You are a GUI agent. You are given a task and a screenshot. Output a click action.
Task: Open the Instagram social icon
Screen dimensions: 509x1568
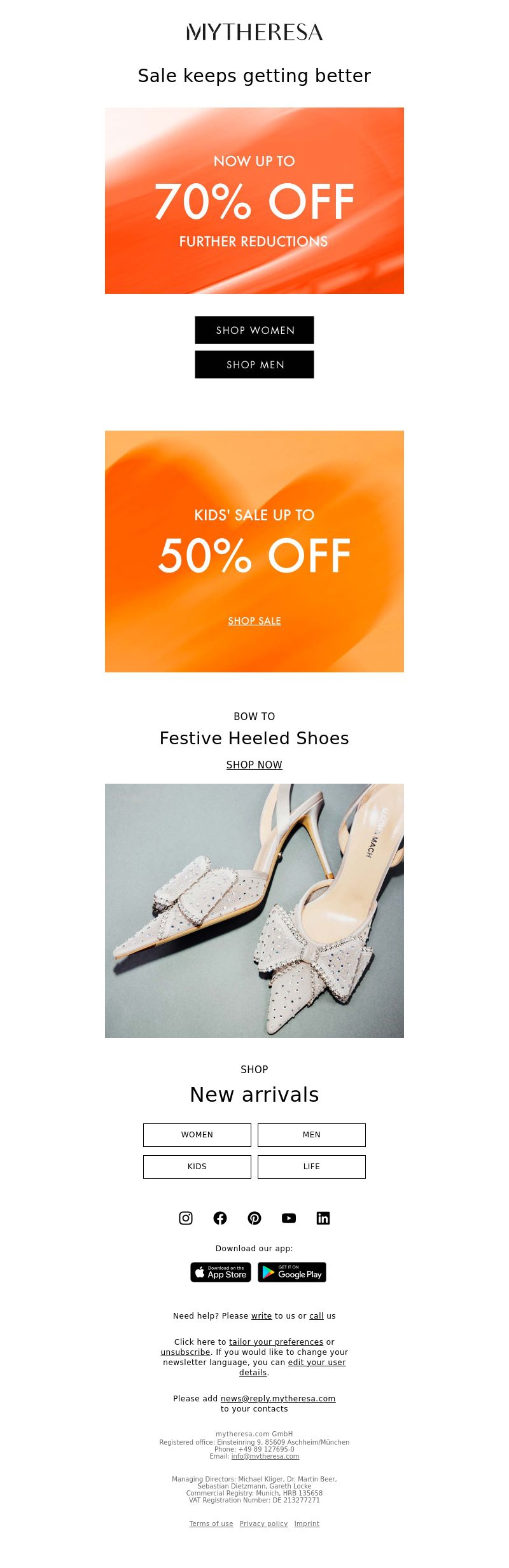[186, 1218]
